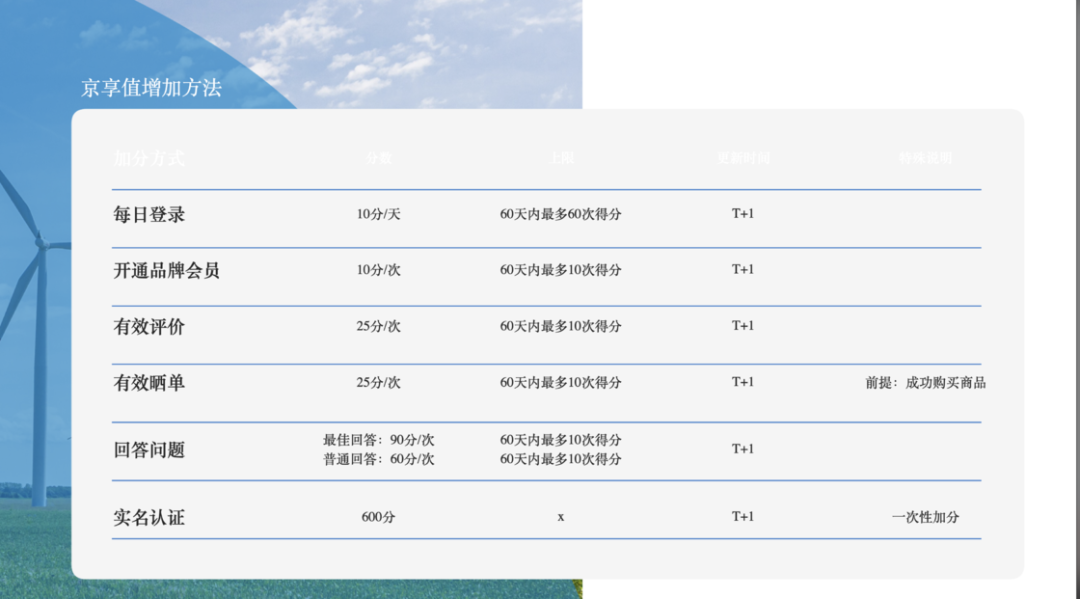Click the row label 回答问题
The width and height of the screenshot is (1080, 599).
click(149, 450)
